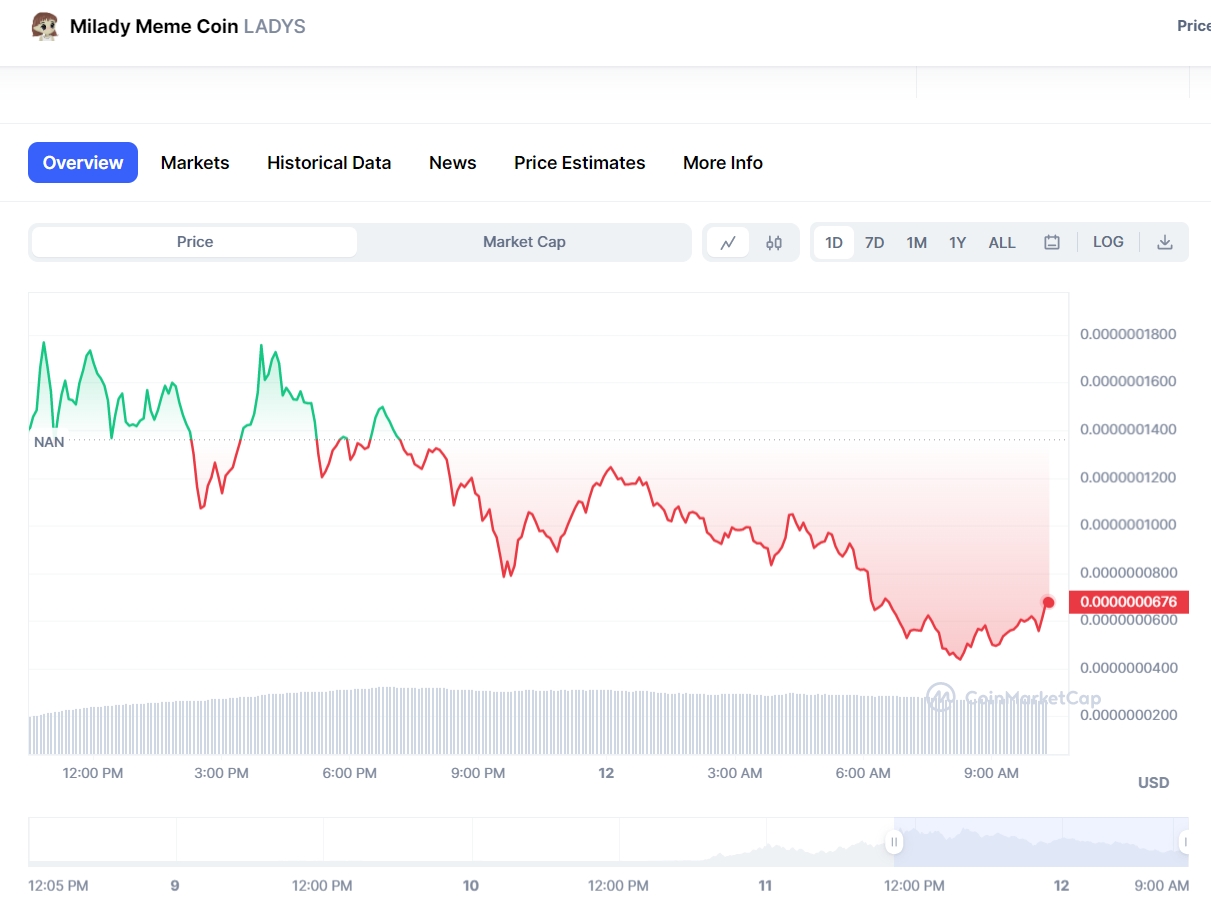Open the More Info tab
This screenshot has height=897, width=1211.
tap(723, 162)
